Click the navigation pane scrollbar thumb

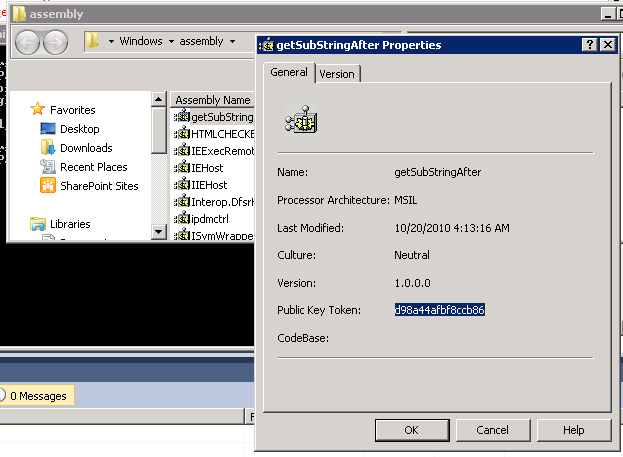[x=159, y=130]
